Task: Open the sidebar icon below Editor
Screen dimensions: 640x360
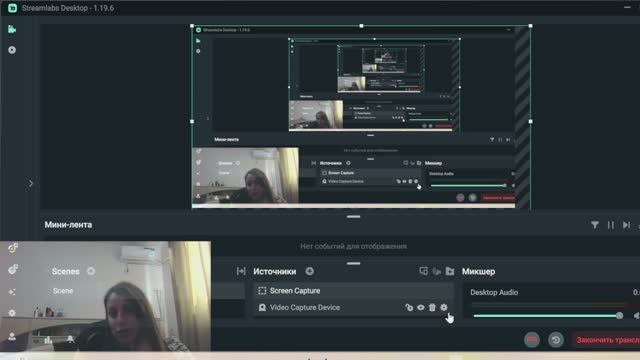Action: 12,50
